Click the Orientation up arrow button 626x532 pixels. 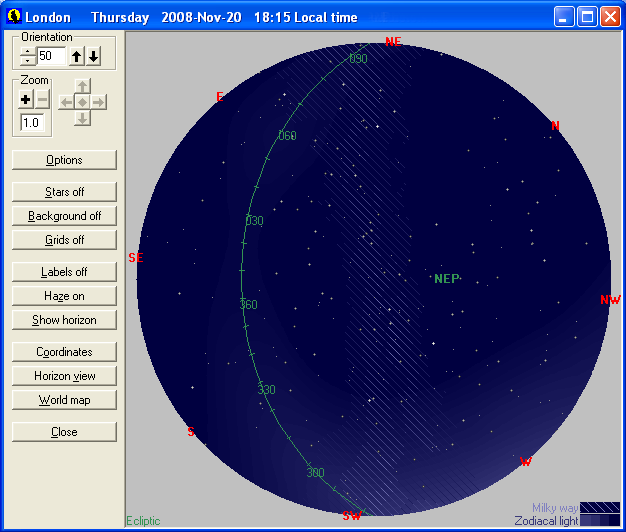(x=77, y=56)
